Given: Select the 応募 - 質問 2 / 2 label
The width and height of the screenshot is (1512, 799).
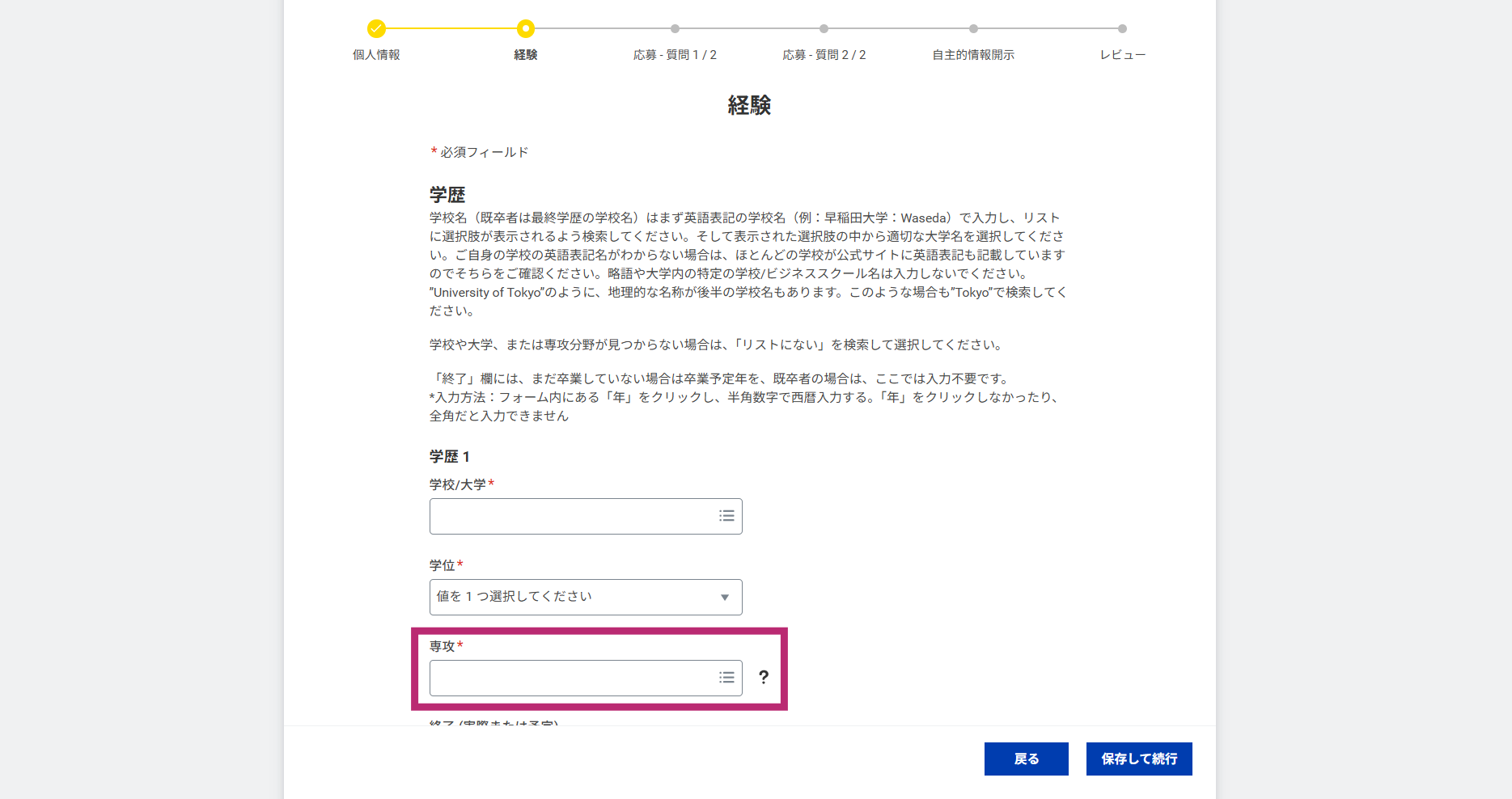Looking at the screenshot, I should (x=824, y=55).
